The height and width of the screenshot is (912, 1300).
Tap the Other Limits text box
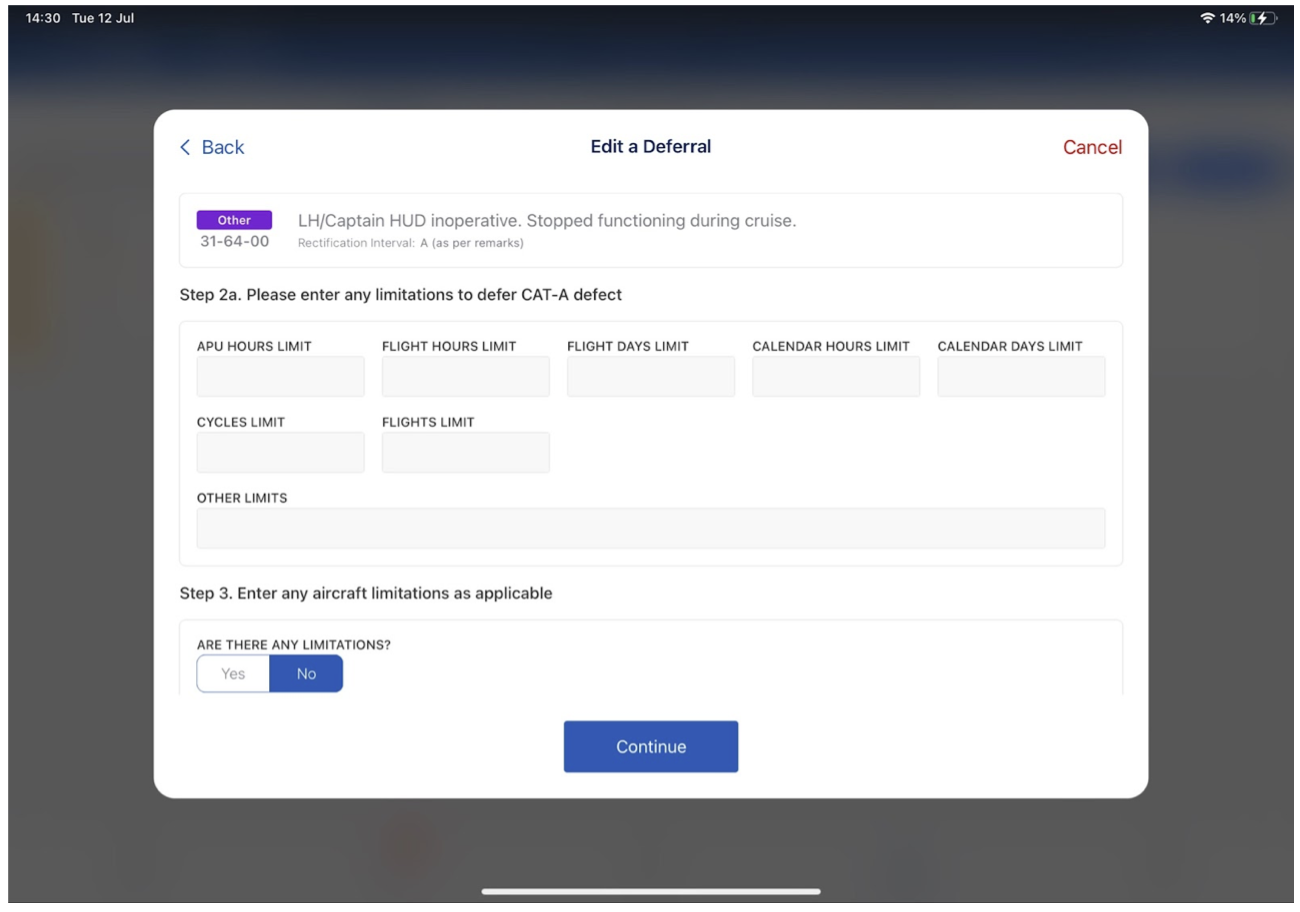tap(651, 529)
